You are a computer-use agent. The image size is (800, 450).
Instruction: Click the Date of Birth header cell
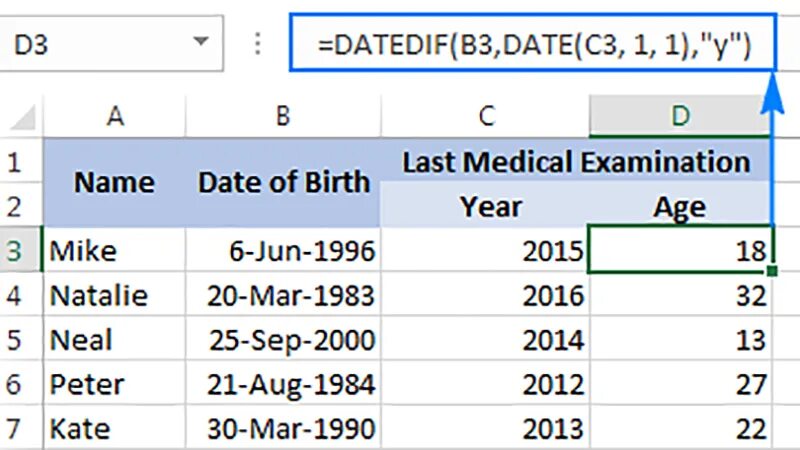pyautogui.click(x=283, y=183)
